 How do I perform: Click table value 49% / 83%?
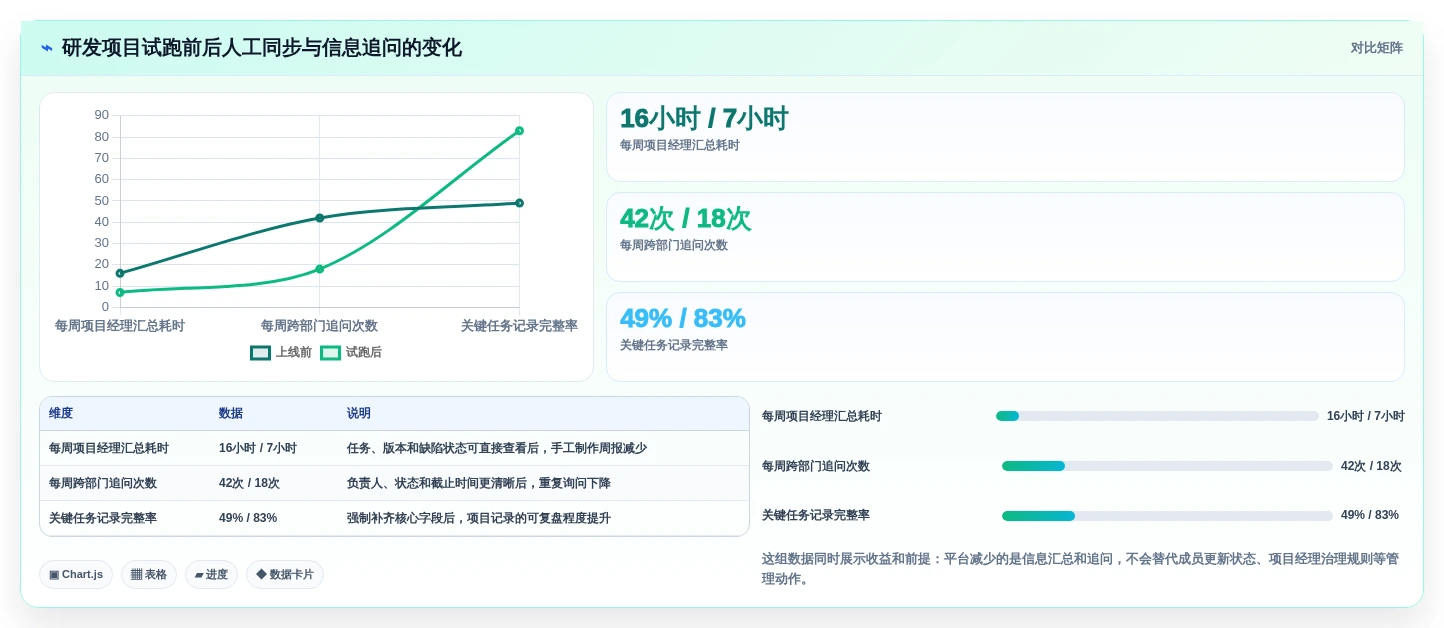(248, 518)
